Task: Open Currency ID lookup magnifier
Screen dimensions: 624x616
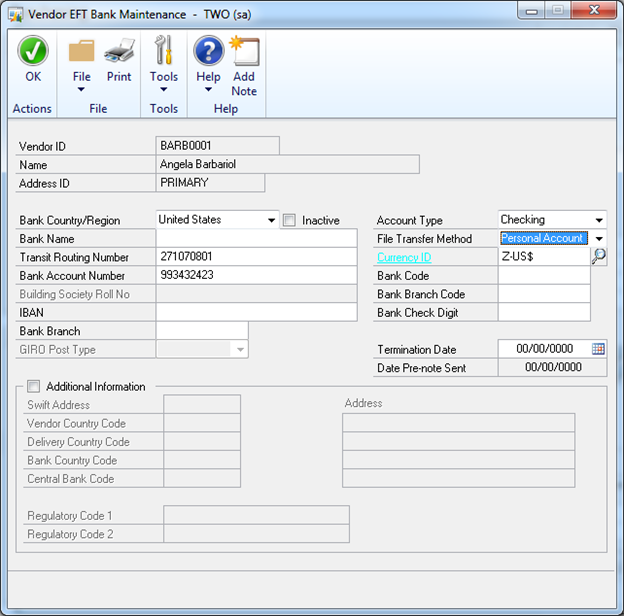Action: [x=599, y=257]
